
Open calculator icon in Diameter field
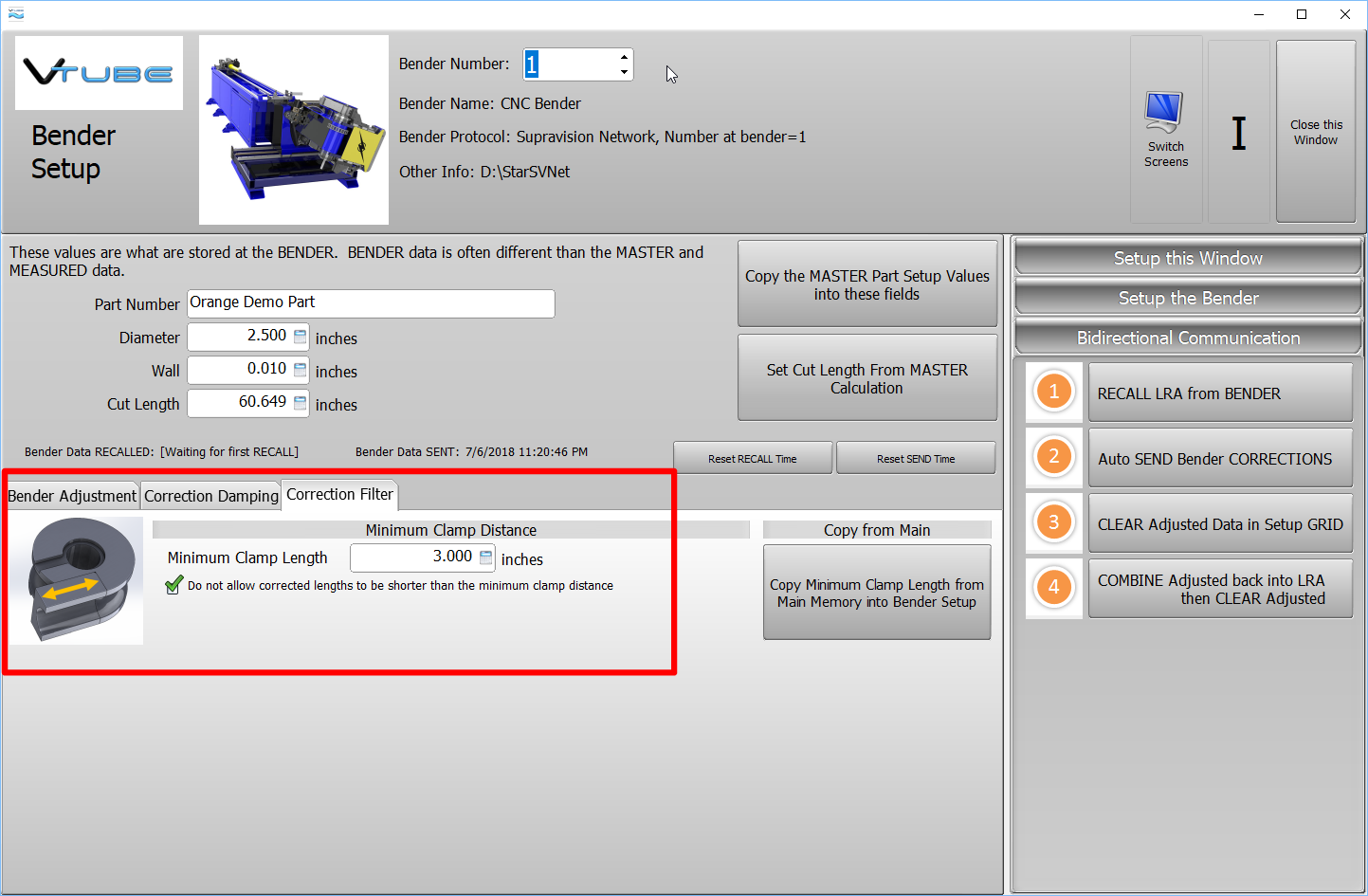point(300,337)
